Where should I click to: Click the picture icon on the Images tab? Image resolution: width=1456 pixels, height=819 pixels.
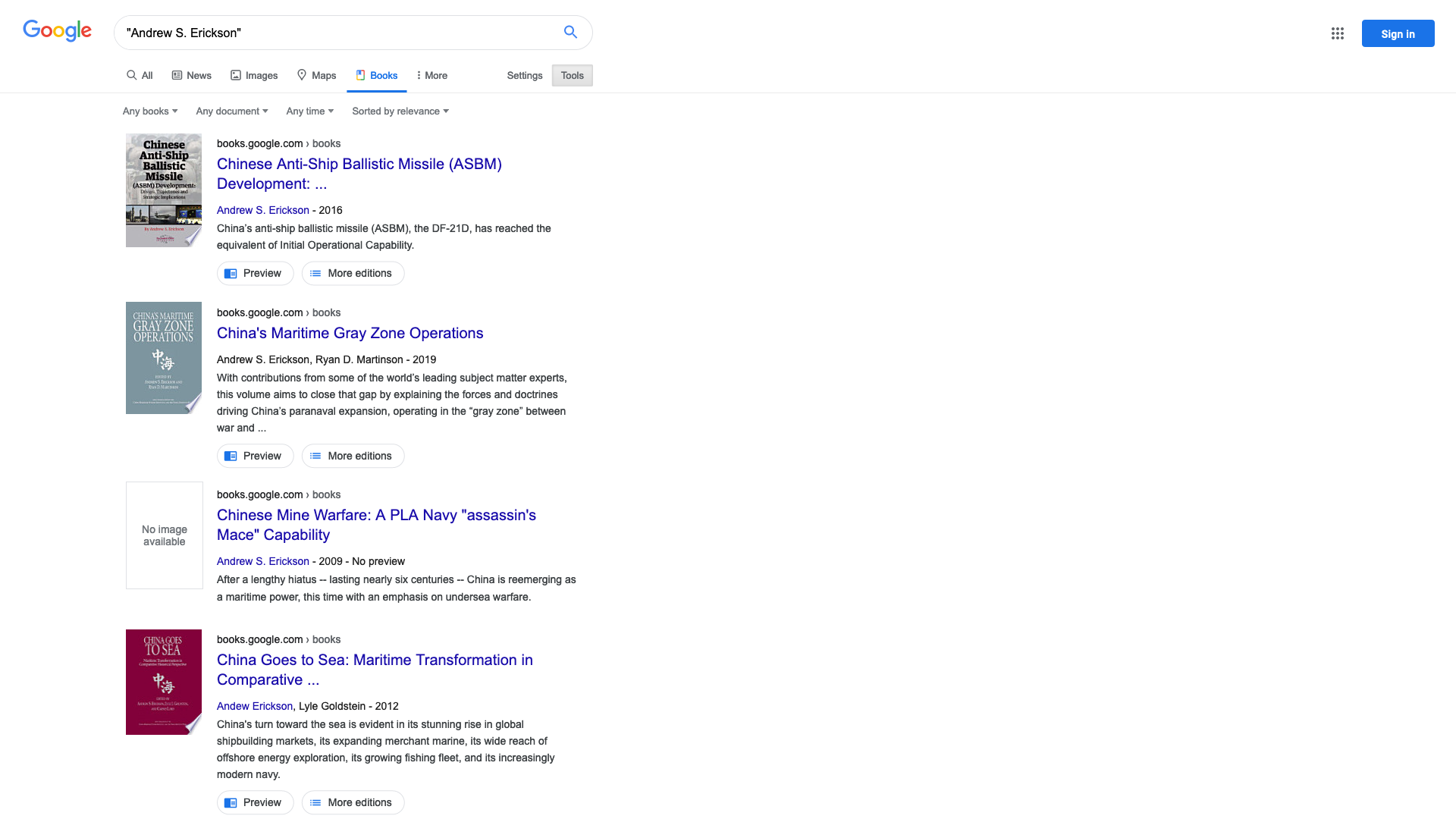(236, 75)
